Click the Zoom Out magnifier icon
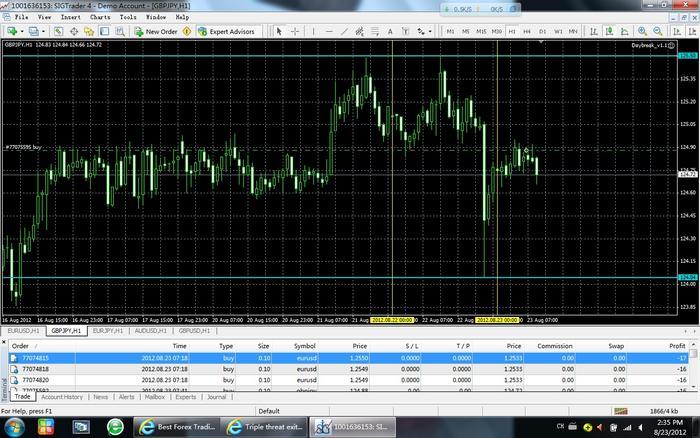Viewport: 700px width, 438px height. point(658,31)
